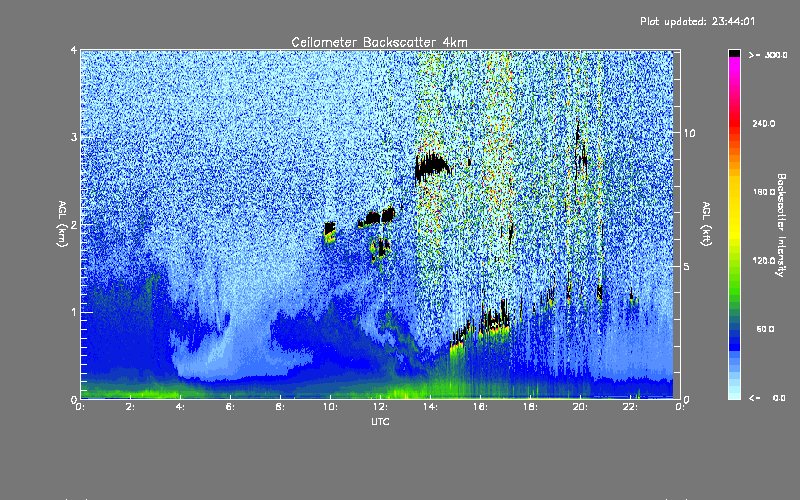The width and height of the screenshot is (800, 500).
Task: Select the "1" tick on the km axis
Action: coord(74,312)
